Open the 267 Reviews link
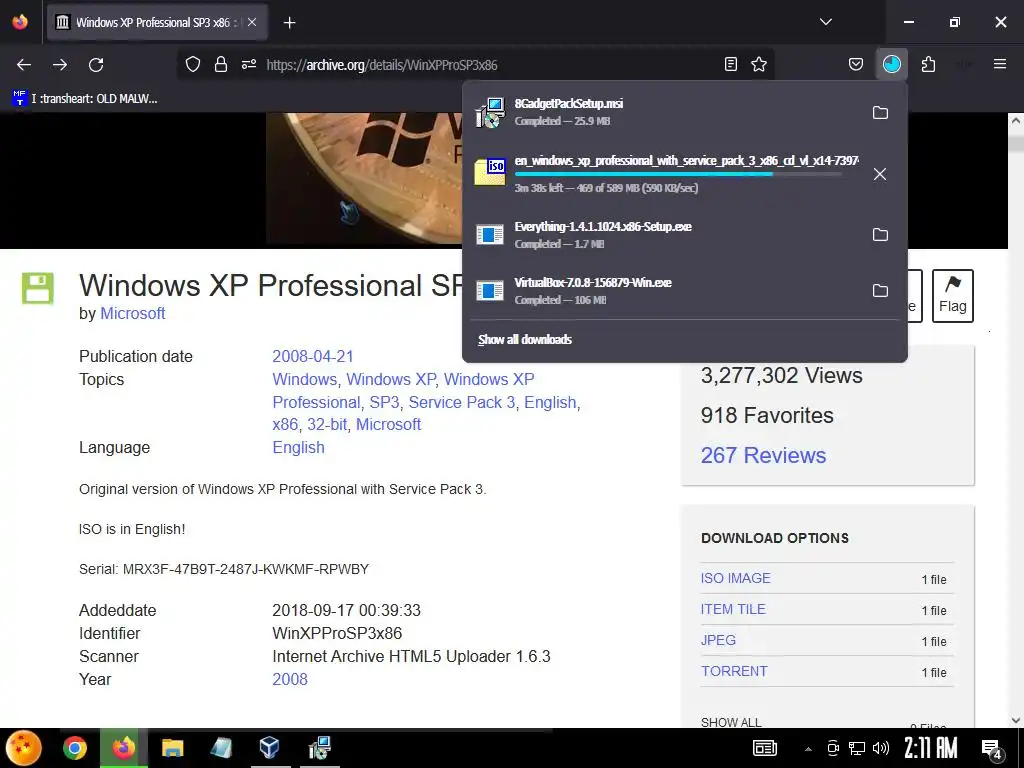Viewport: 1024px width, 768px height. click(763, 455)
